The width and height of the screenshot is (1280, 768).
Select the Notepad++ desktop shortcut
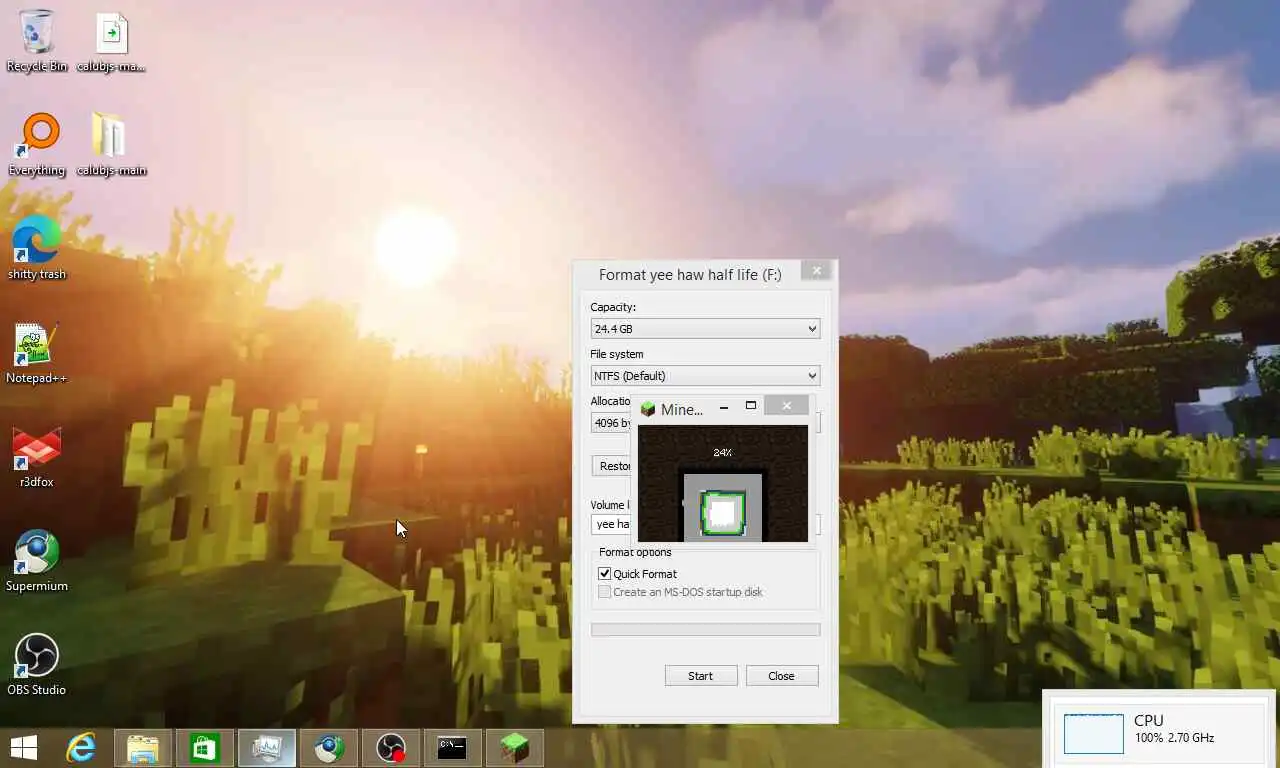coord(37,353)
